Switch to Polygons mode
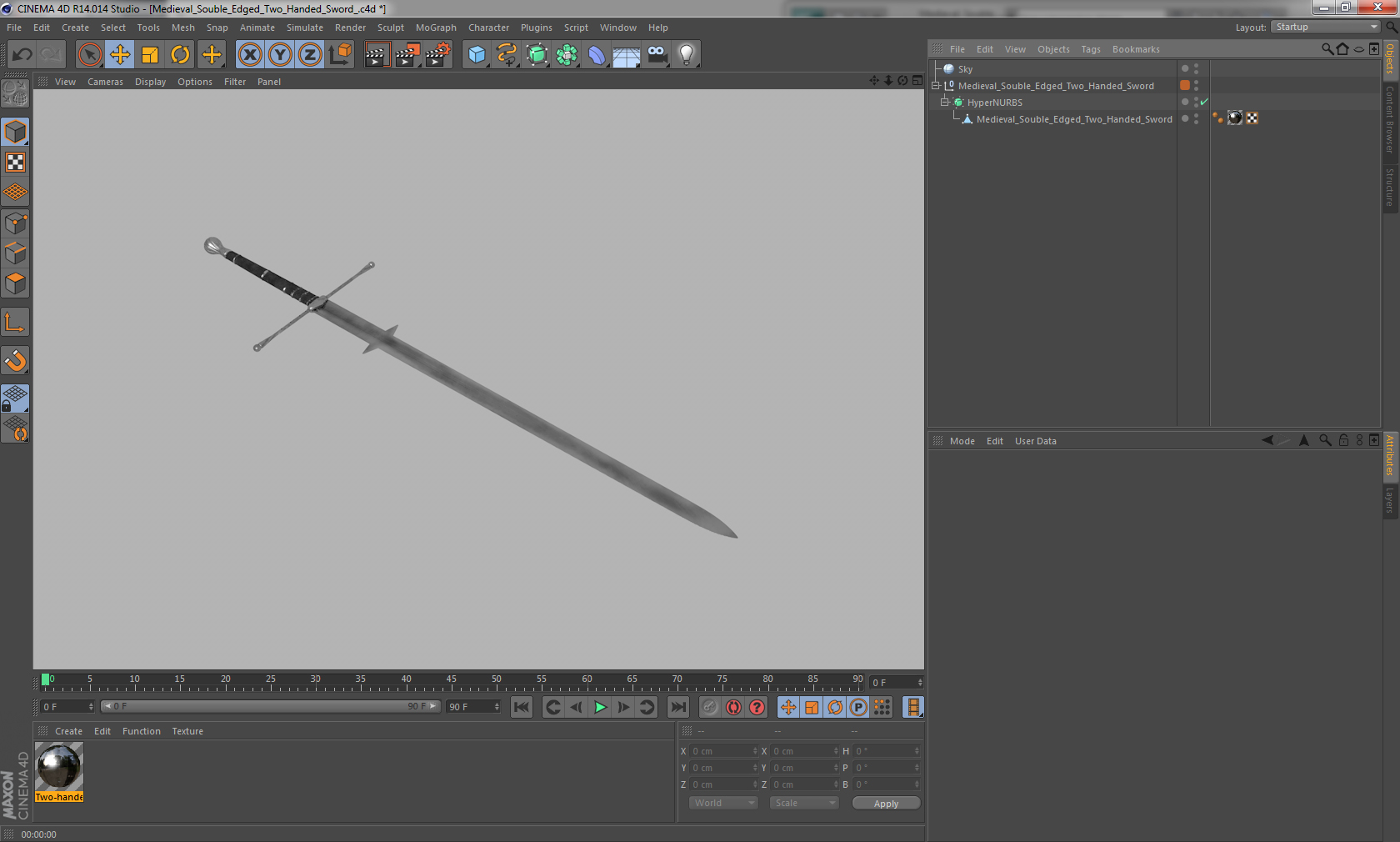Viewport: 1400px width, 842px height. coord(15,283)
